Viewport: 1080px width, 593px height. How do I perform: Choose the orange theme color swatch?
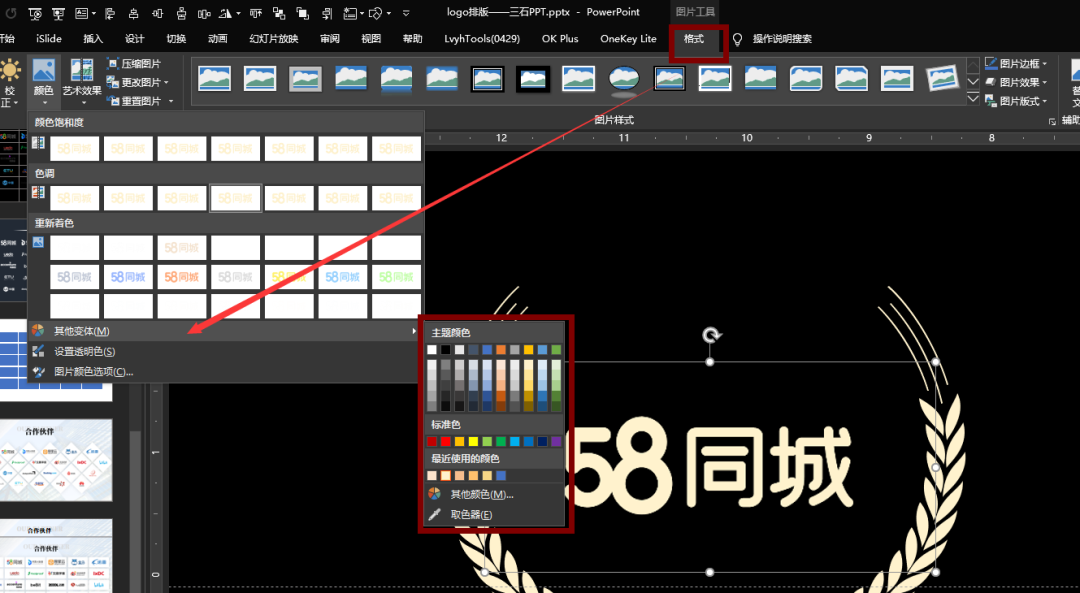[x=501, y=350]
